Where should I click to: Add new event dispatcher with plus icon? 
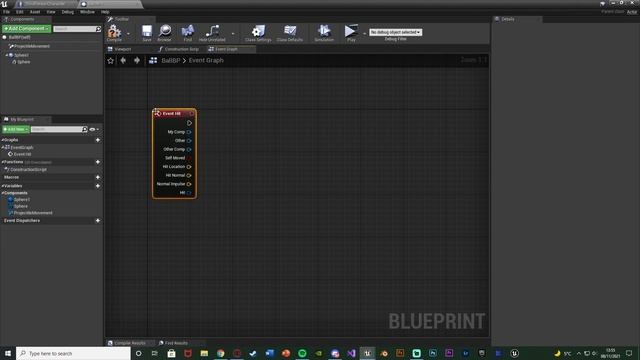[98, 220]
